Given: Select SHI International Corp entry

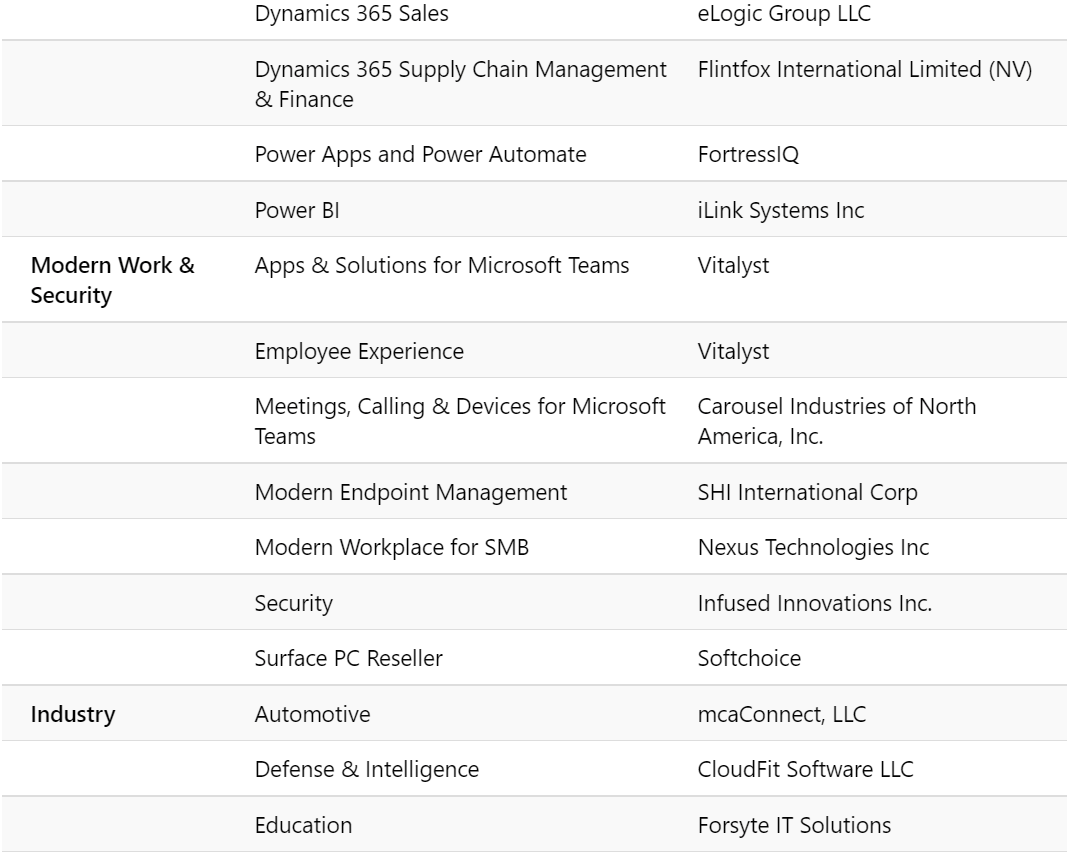Looking at the screenshot, I should tap(807, 492).
